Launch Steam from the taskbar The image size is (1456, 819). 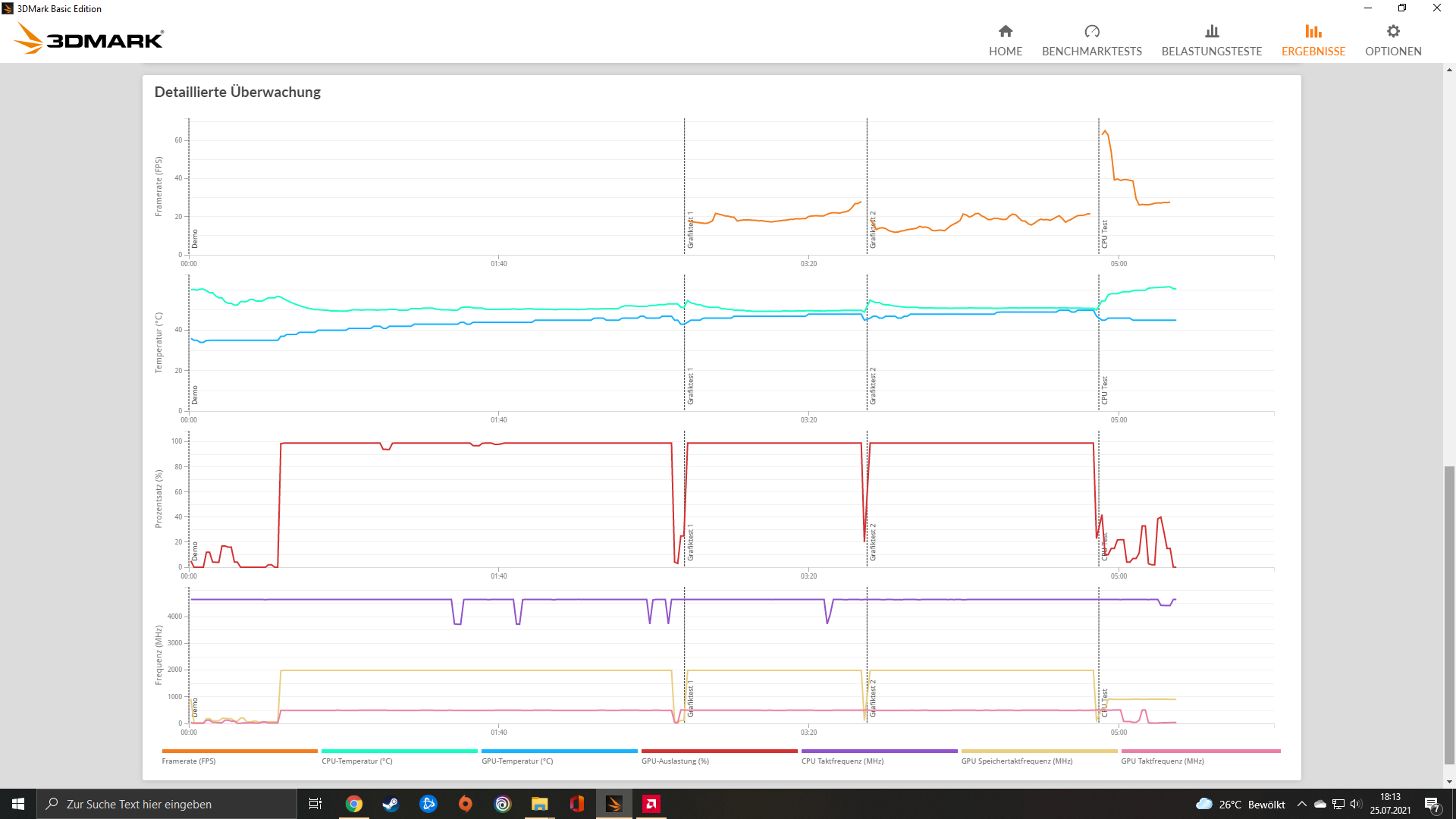(x=391, y=804)
